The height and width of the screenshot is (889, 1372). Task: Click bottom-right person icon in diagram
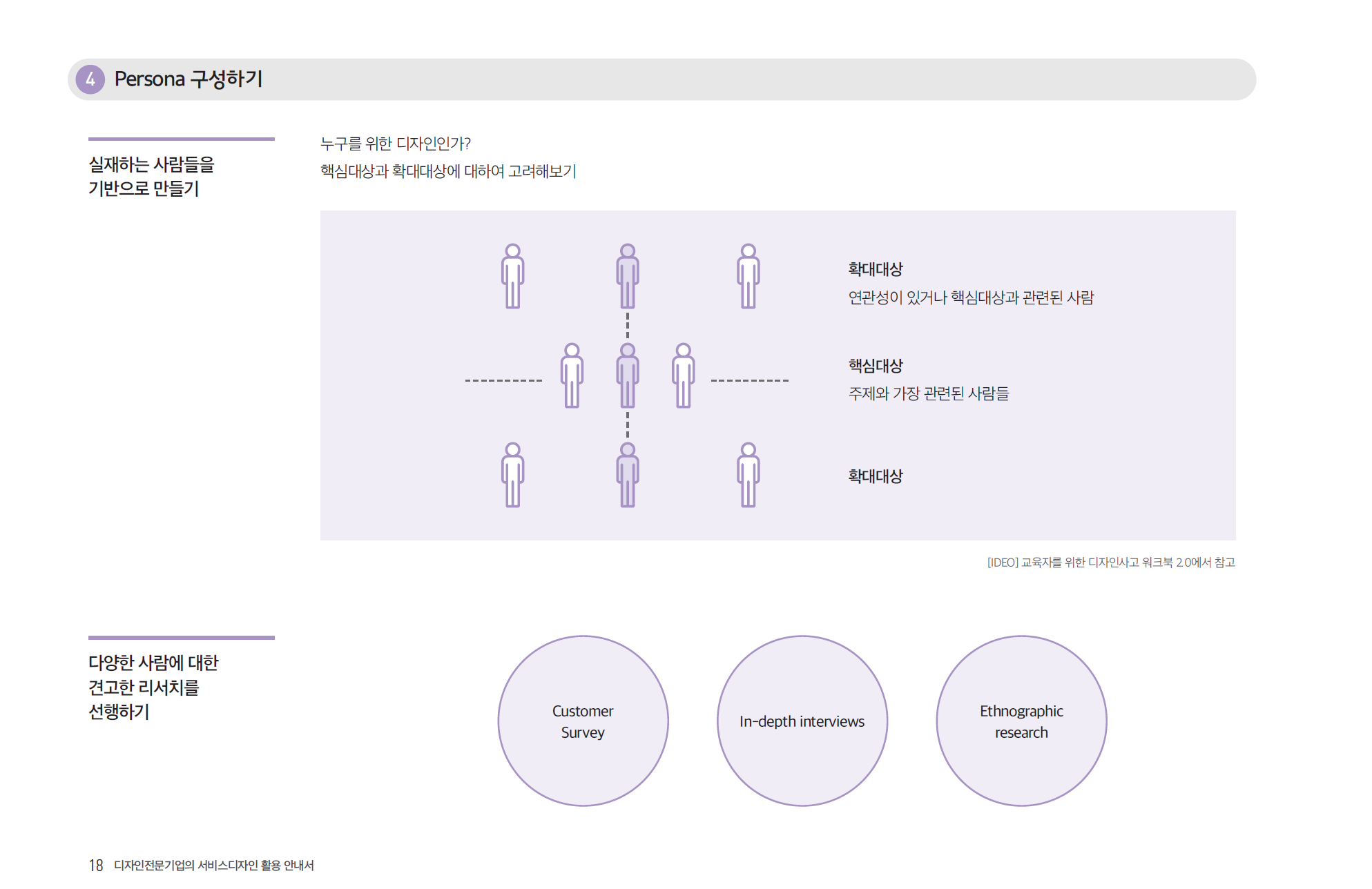point(748,476)
